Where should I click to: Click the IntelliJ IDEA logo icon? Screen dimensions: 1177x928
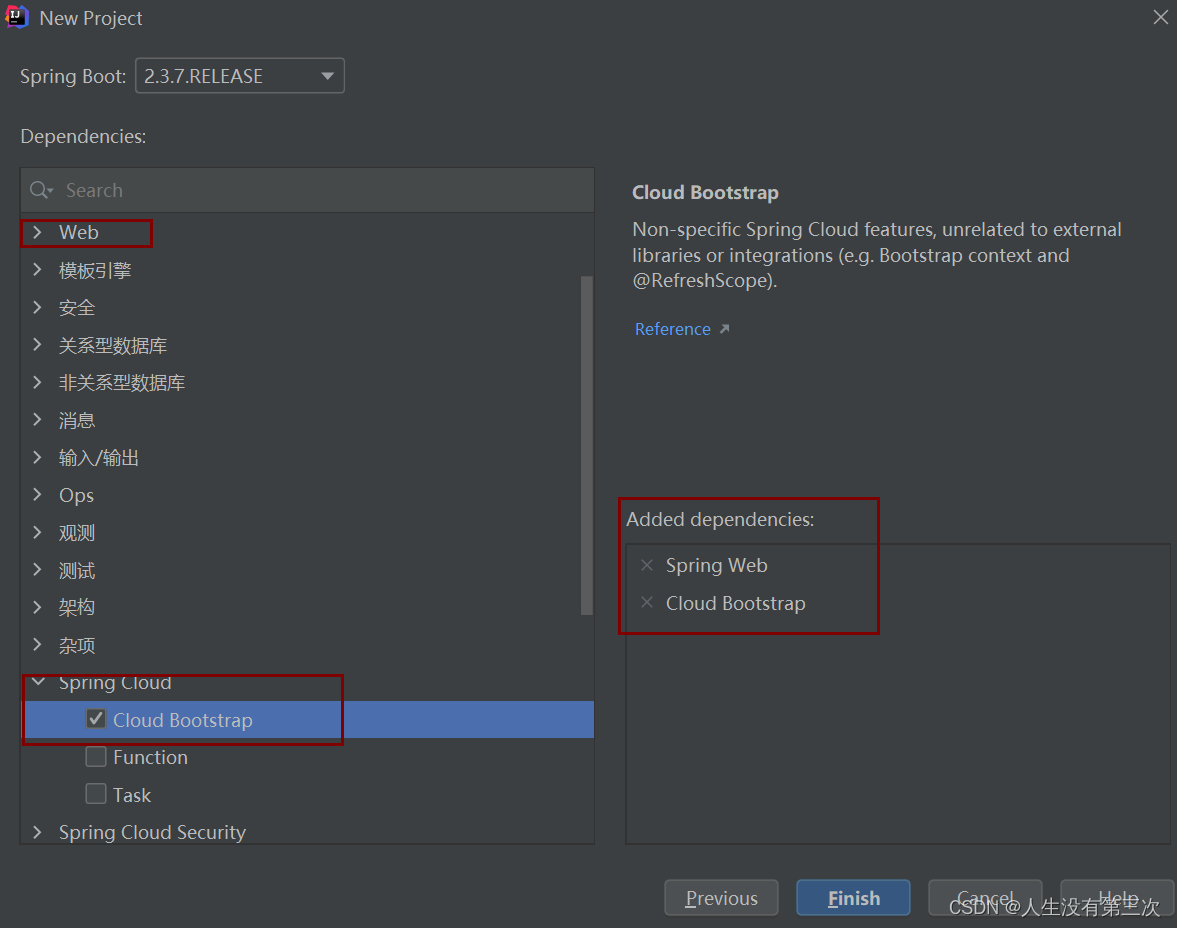[x=17, y=17]
